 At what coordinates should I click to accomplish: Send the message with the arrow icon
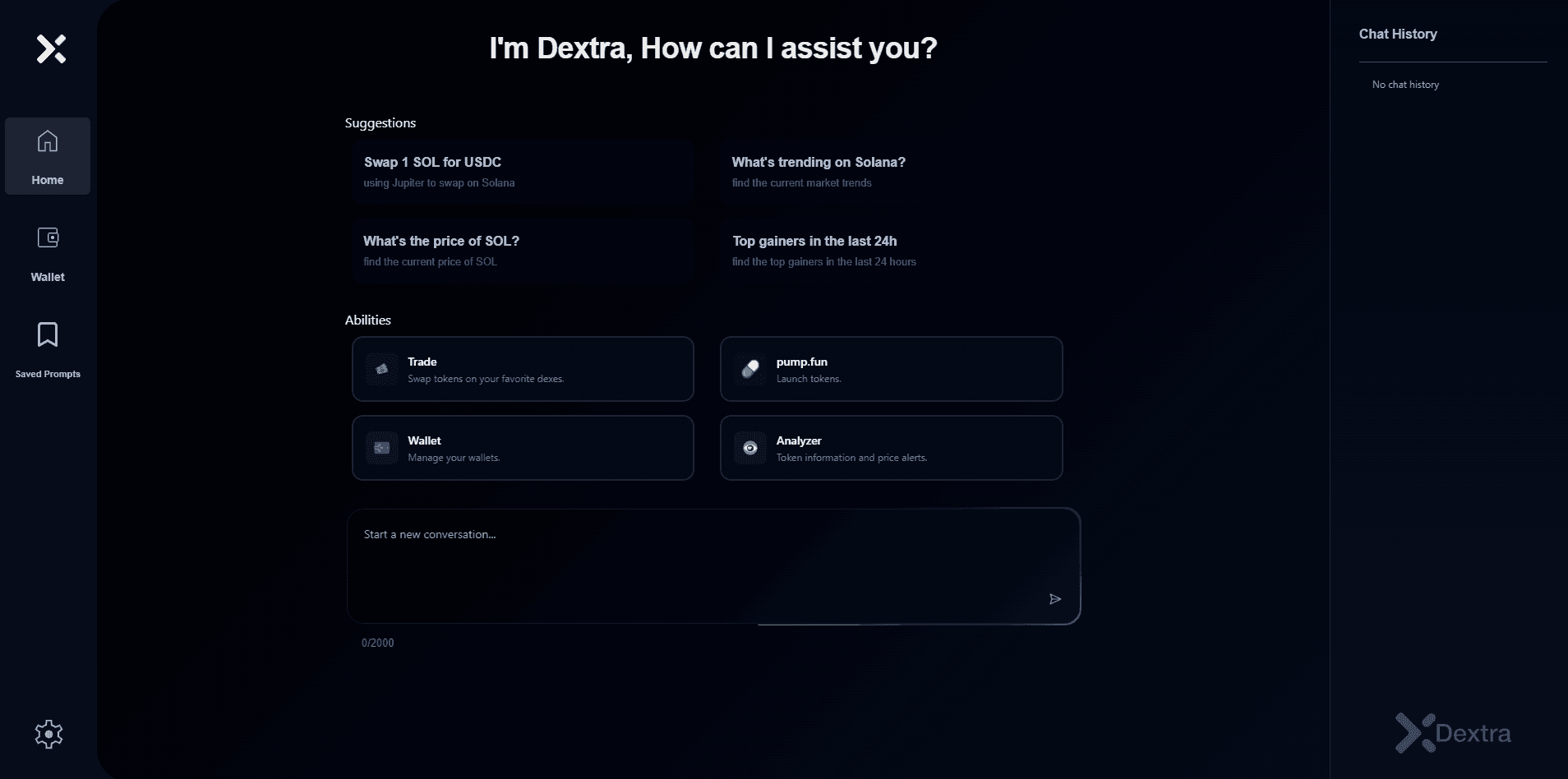pyautogui.click(x=1055, y=599)
